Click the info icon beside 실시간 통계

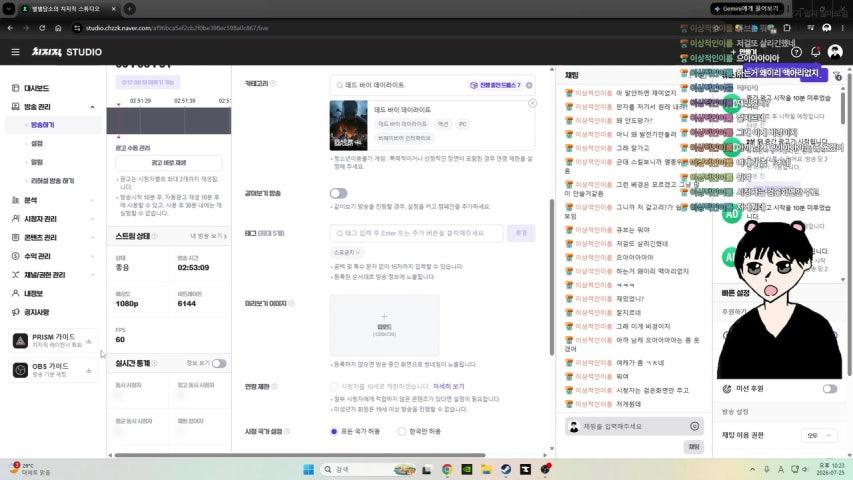[x=155, y=364]
